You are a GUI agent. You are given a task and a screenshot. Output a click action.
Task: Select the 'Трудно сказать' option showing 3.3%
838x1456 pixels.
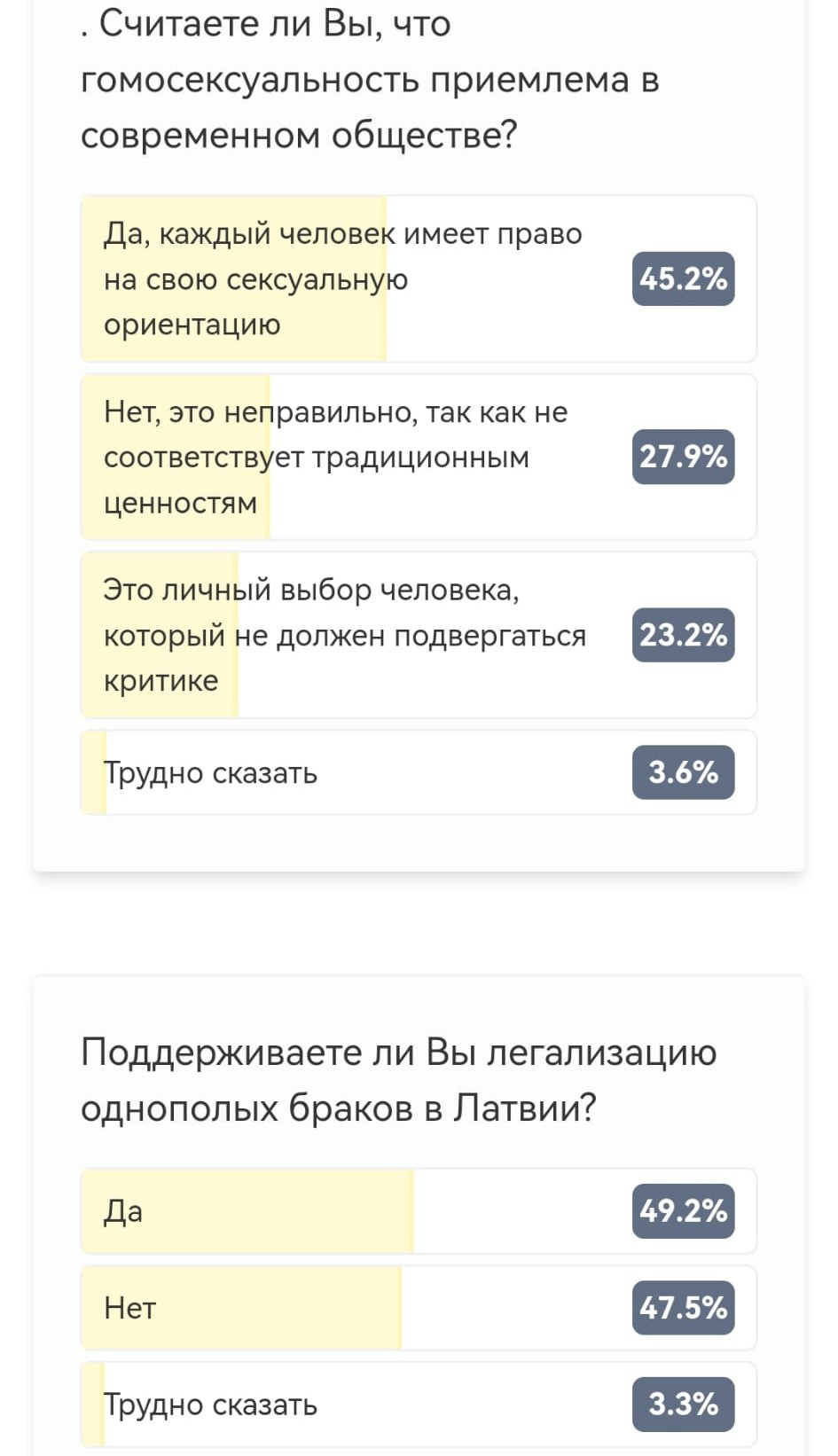click(419, 1405)
